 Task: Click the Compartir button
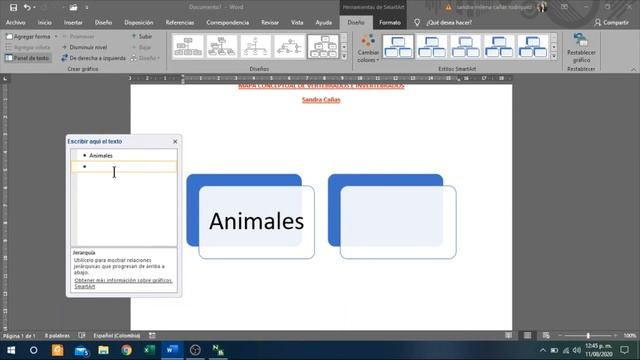tap(611, 22)
